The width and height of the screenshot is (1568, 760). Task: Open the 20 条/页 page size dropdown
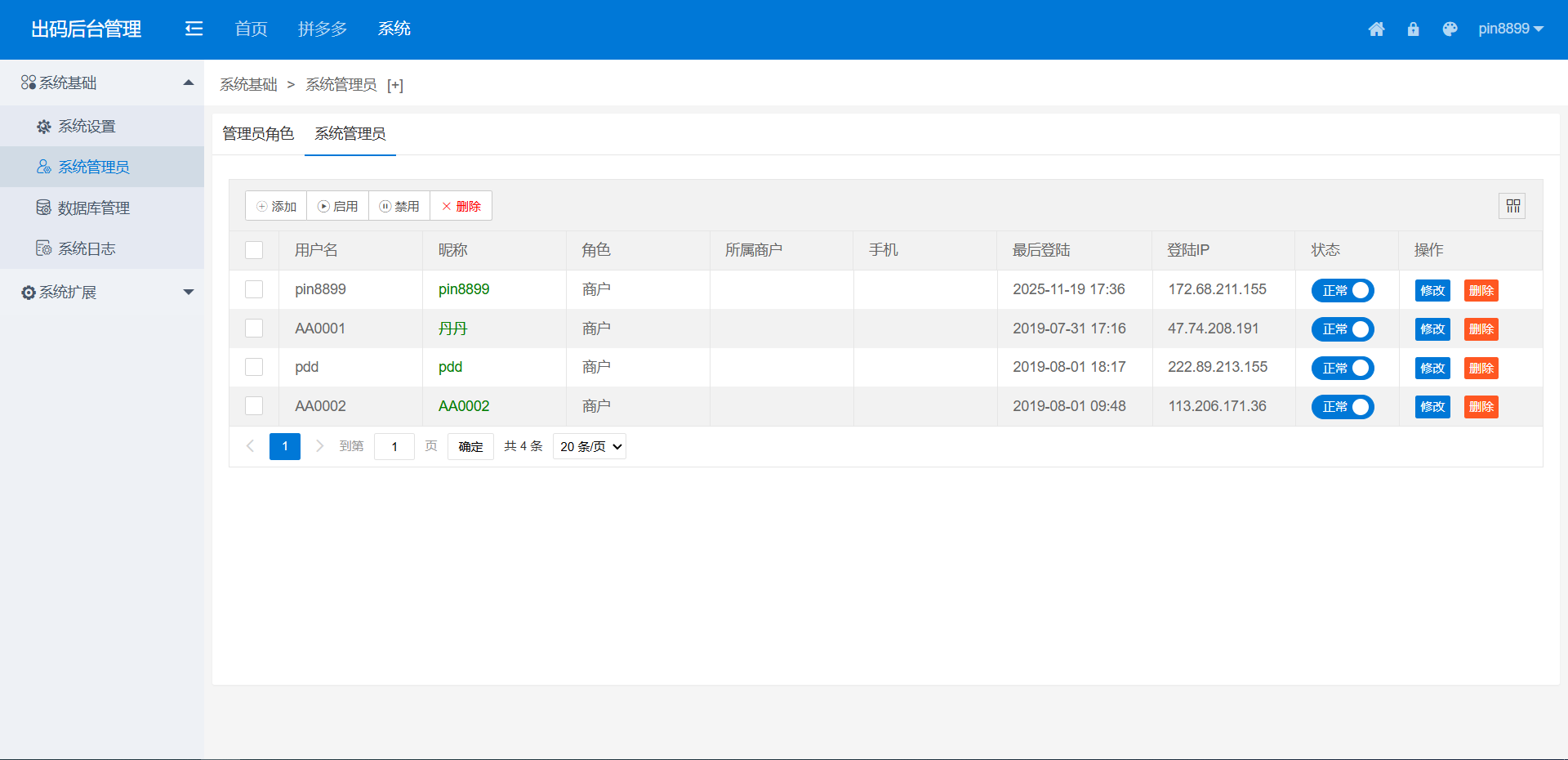click(590, 447)
